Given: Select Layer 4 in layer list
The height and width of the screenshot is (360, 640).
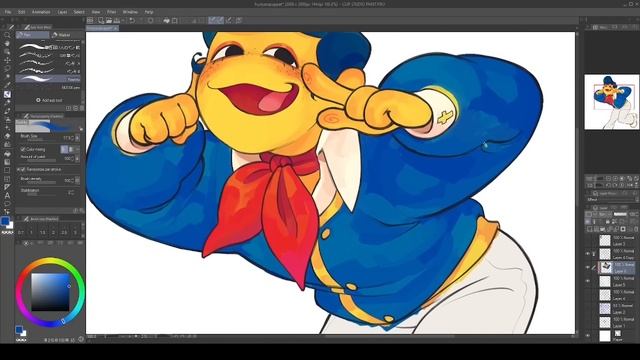Looking at the screenshot, I should coord(617,295).
